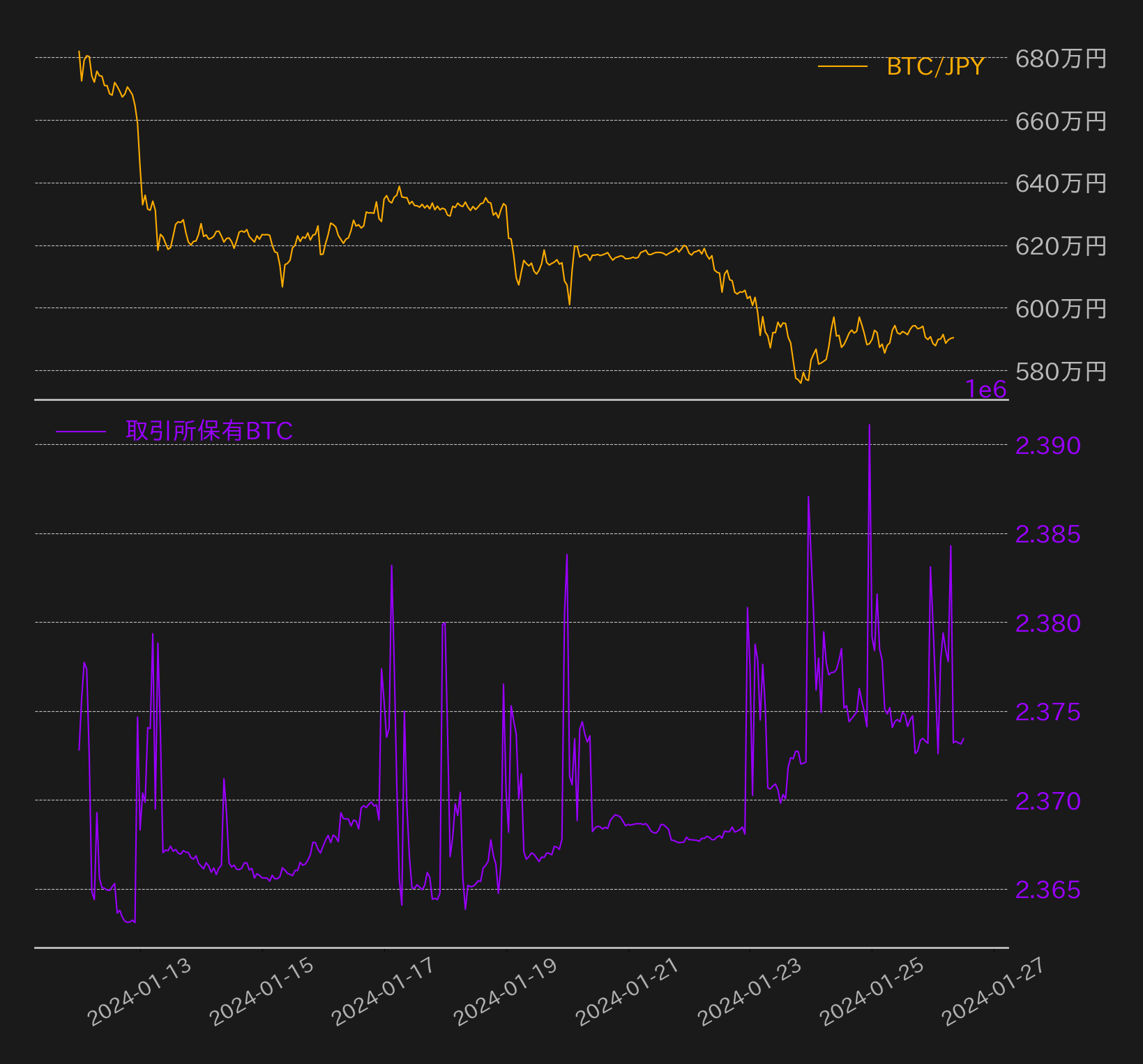Click the 2.365 reserve axis label
Viewport: 1143px width, 1064px height.
tap(1048, 890)
